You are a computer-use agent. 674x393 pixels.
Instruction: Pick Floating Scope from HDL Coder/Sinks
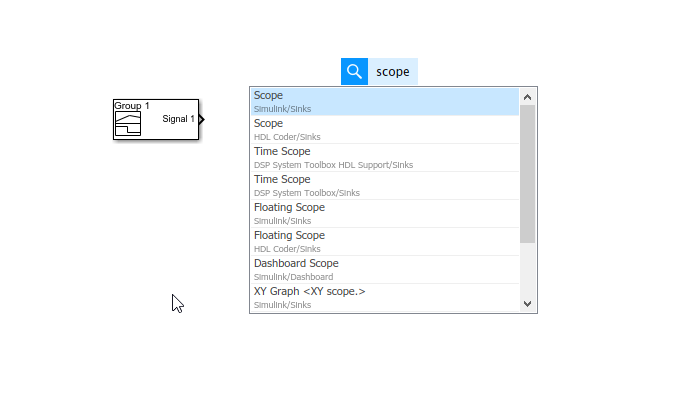coord(385,241)
